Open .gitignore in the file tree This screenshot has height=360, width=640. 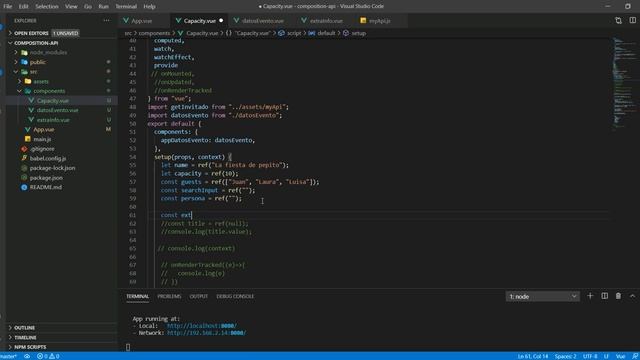(x=42, y=149)
